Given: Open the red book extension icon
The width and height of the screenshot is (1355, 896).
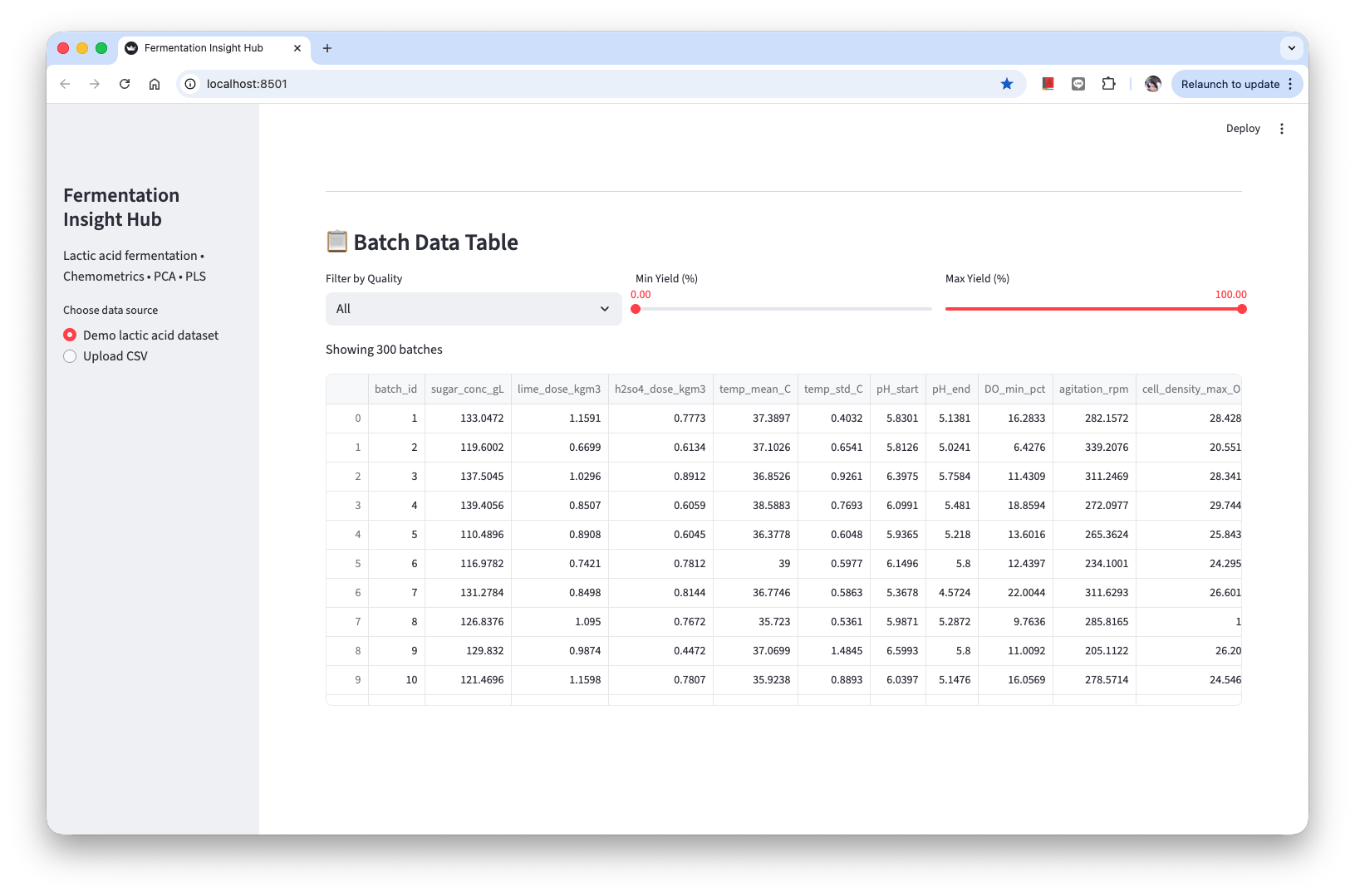Looking at the screenshot, I should coord(1048,84).
